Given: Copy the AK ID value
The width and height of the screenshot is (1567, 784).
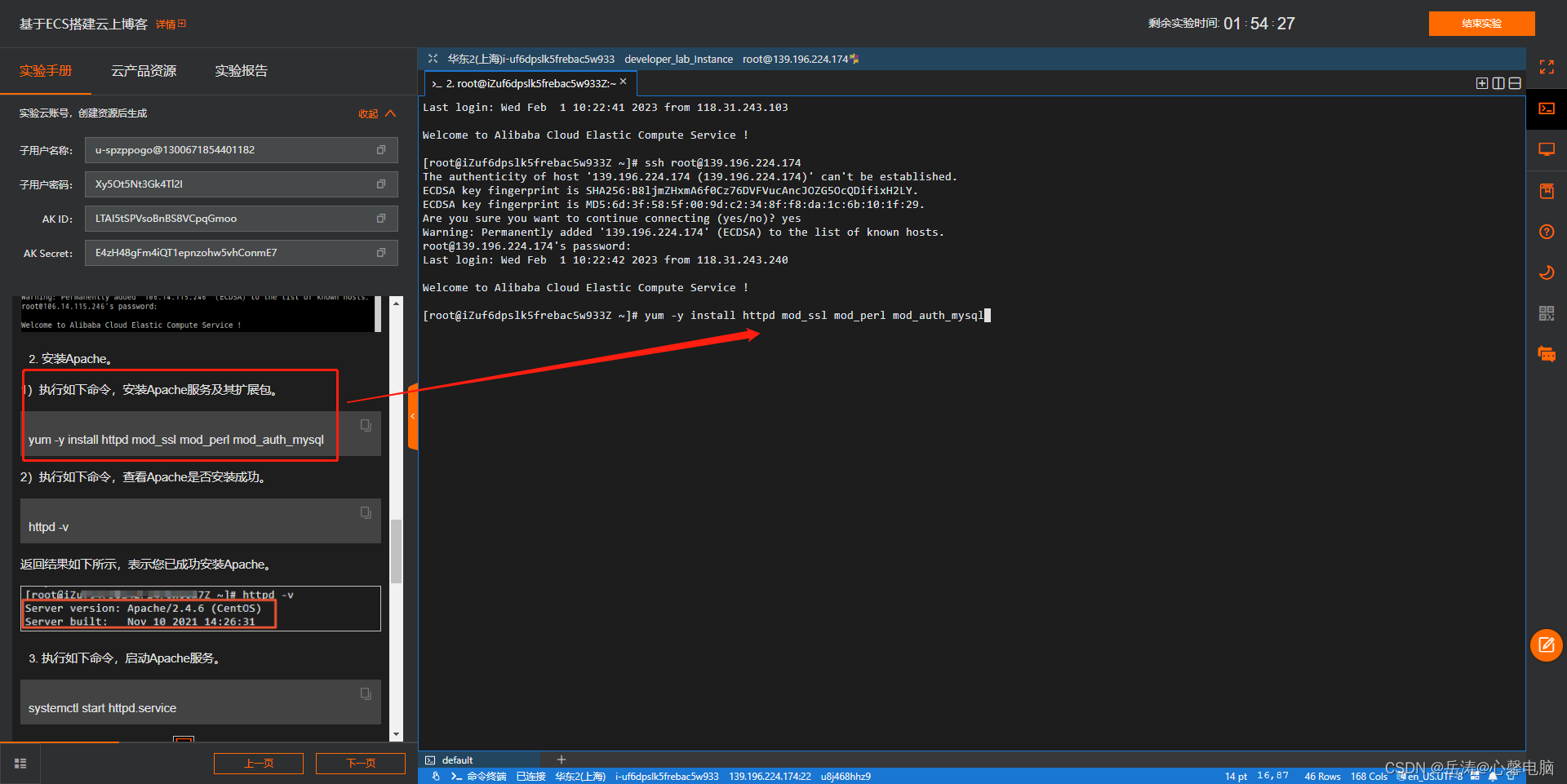Looking at the screenshot, I should tap(380, 219).
